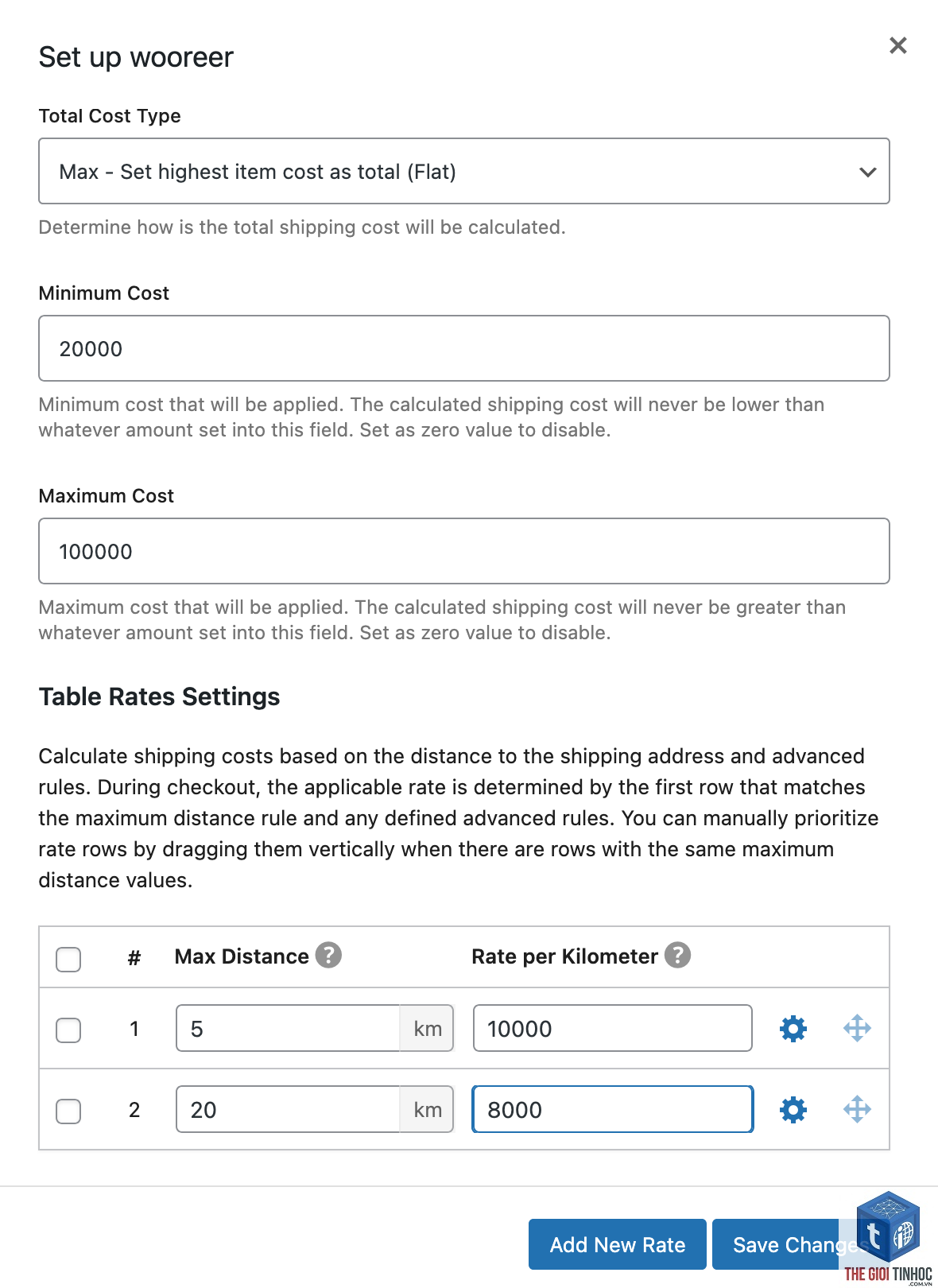938x1288 pixels.
Task: Click row 1 max distance field showing 5
Action: click(288, 1028)
